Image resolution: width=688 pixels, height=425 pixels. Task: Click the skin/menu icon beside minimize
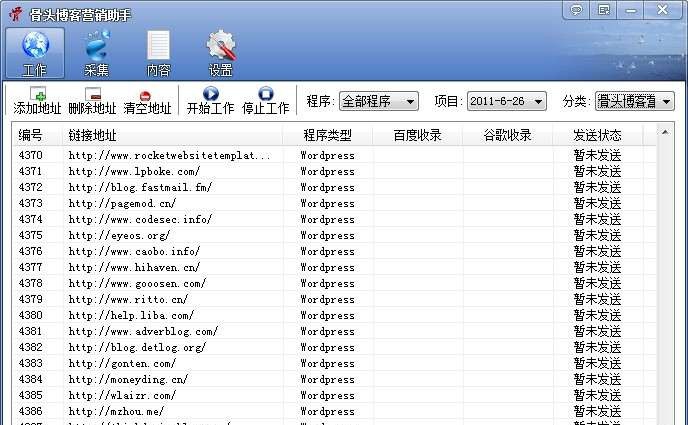[604, 10]
